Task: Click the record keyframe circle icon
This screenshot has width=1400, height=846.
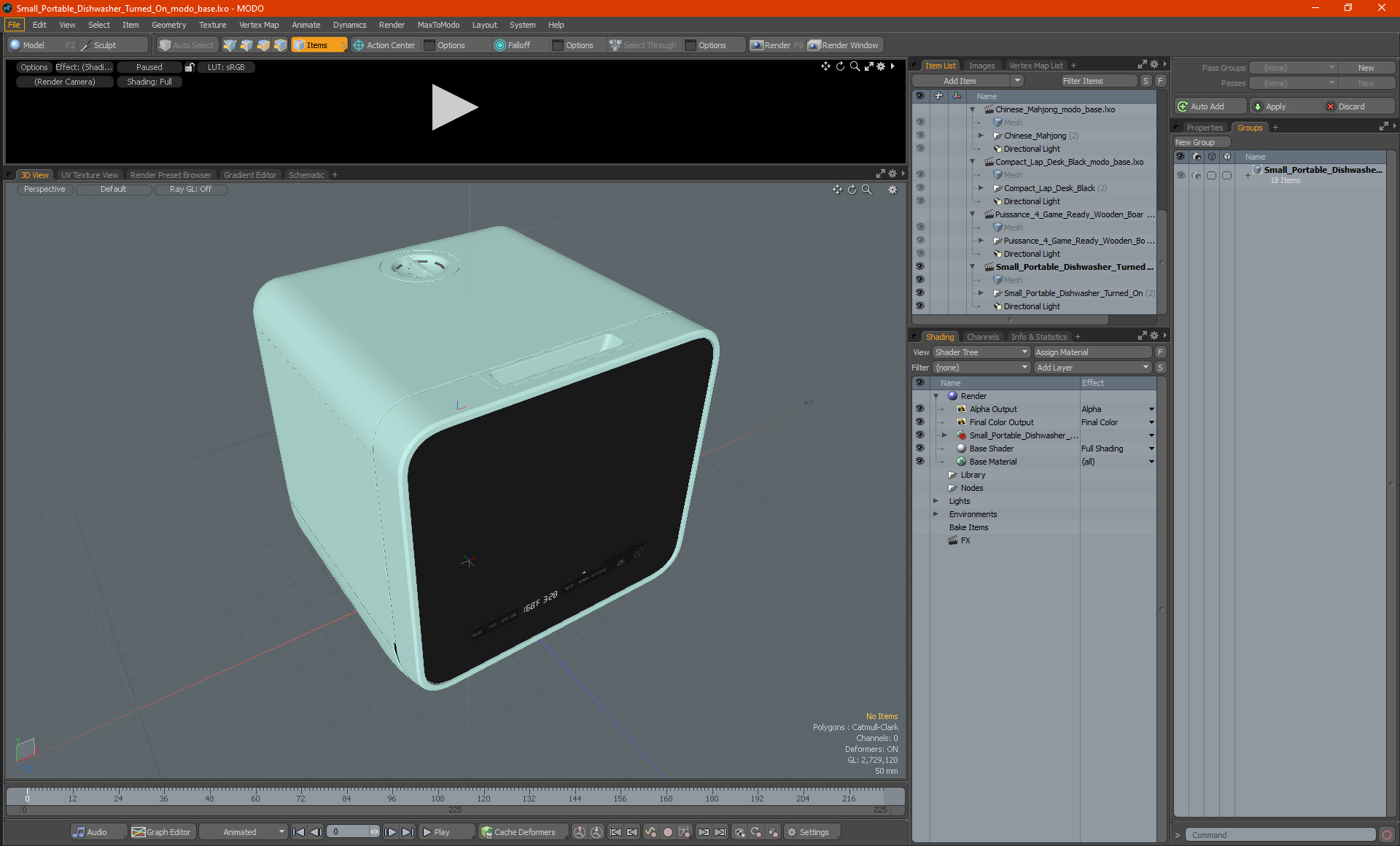Action: coord(667,832)
